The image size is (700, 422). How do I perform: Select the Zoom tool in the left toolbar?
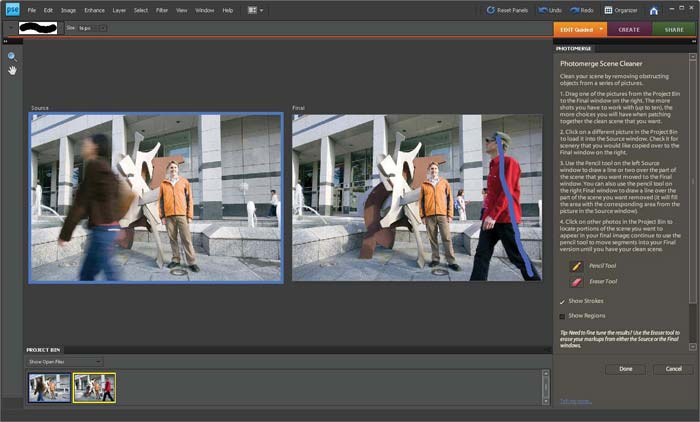click(12, 56)
